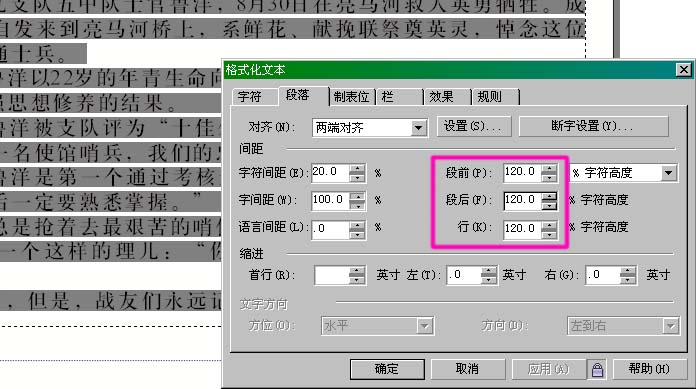This screenshot has height=389, width=696.
Task: Open the 方位 orientation dropdown
Action: (x=425, y=326)
